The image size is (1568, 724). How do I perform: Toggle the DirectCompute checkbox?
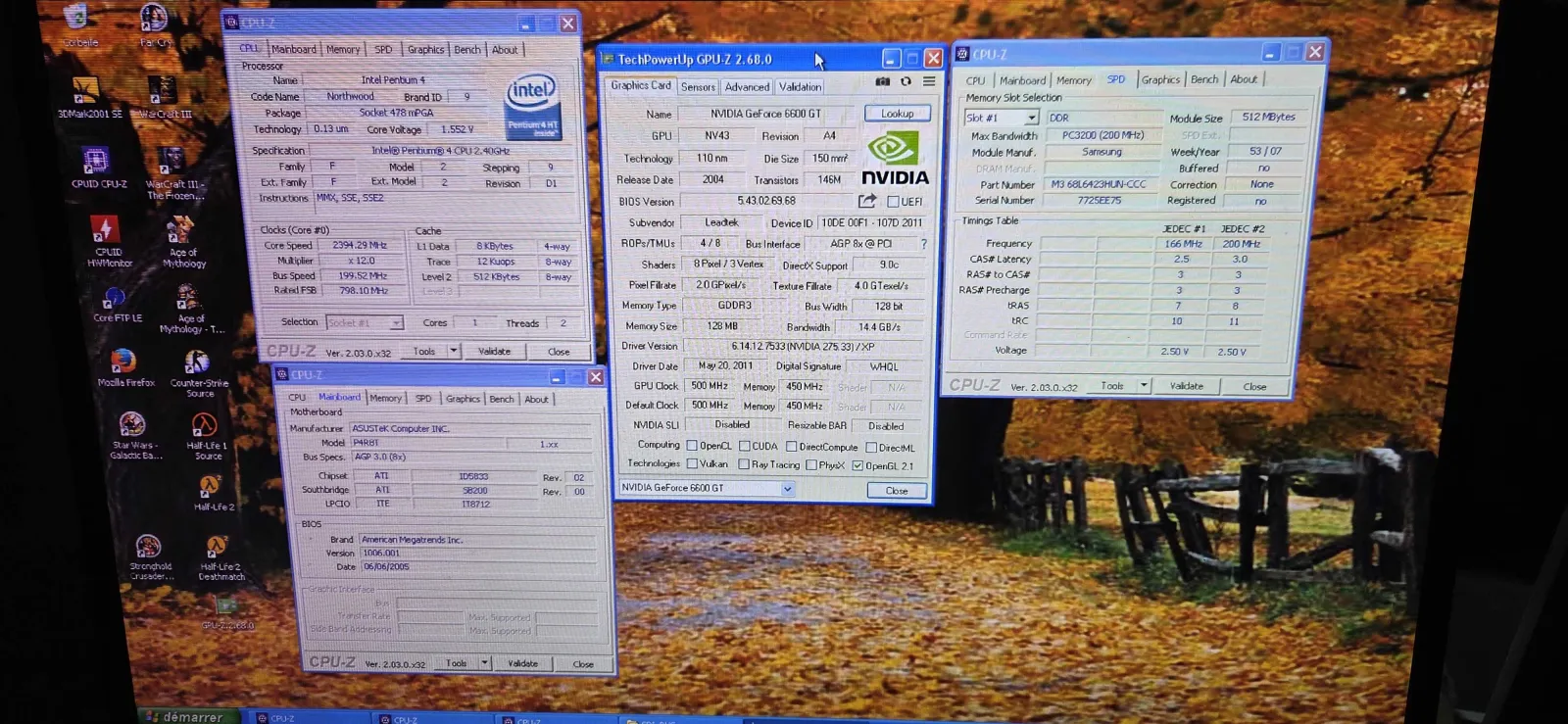tap(791, 447)
